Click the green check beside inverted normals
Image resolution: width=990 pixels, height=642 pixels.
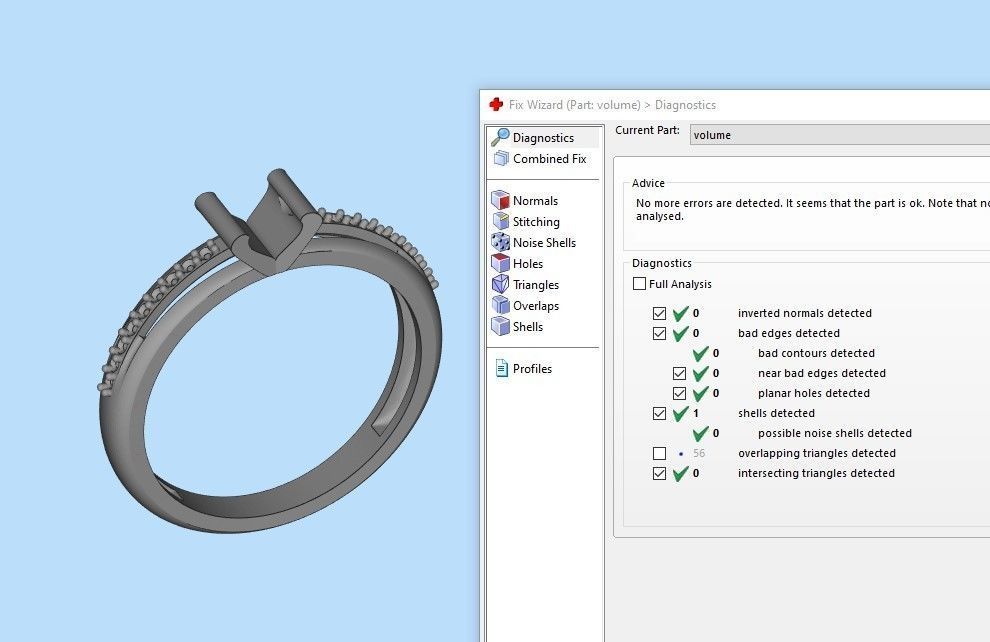[681, 313]
